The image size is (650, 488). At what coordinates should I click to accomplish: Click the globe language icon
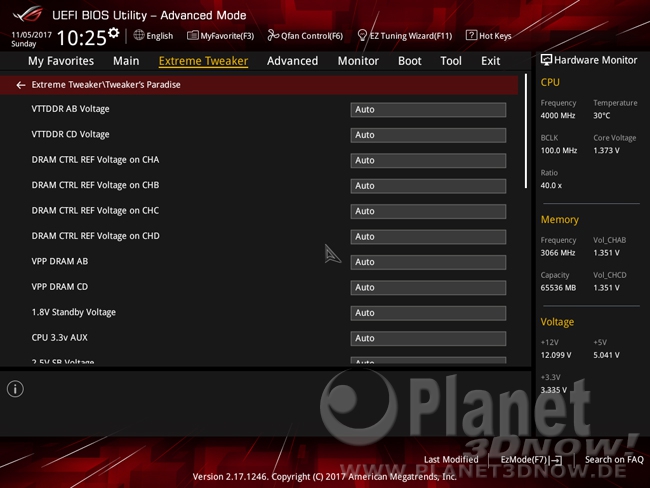tap(139, 35)
